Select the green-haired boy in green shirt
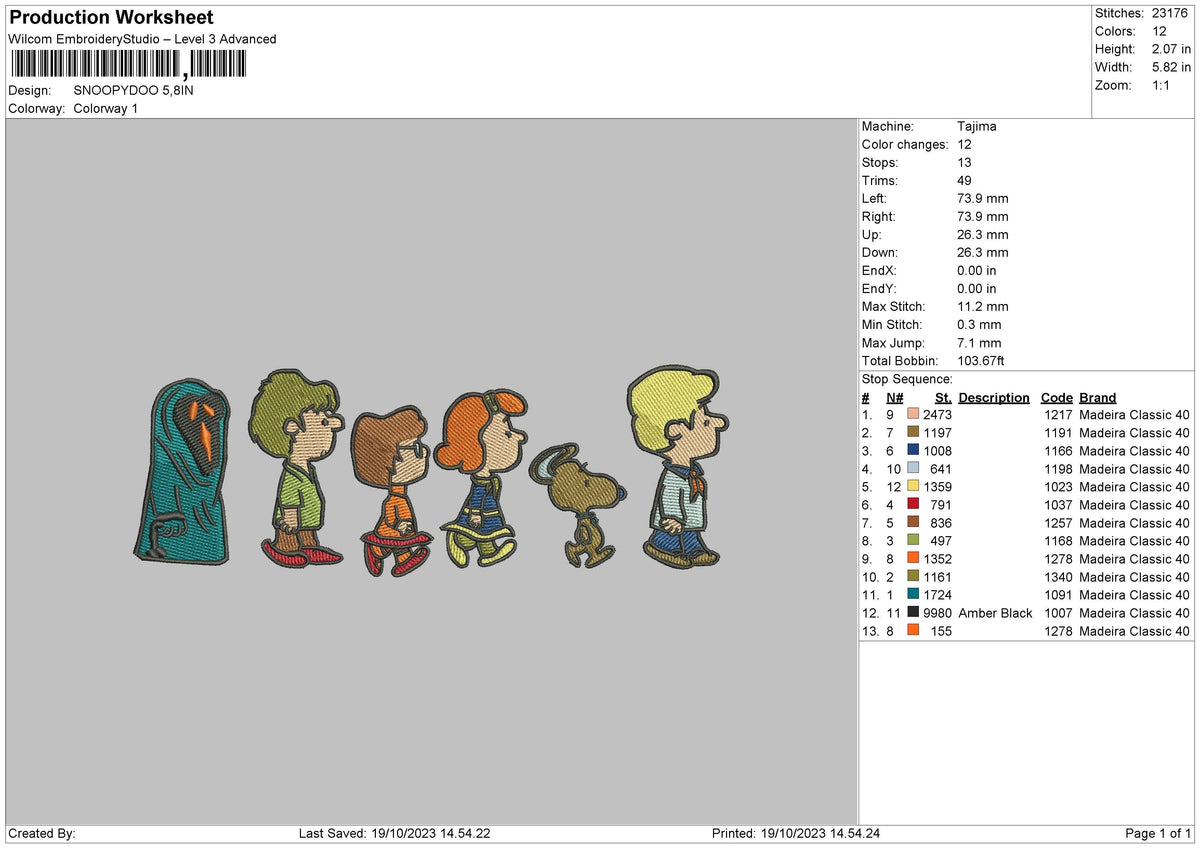 pos(297,469)
